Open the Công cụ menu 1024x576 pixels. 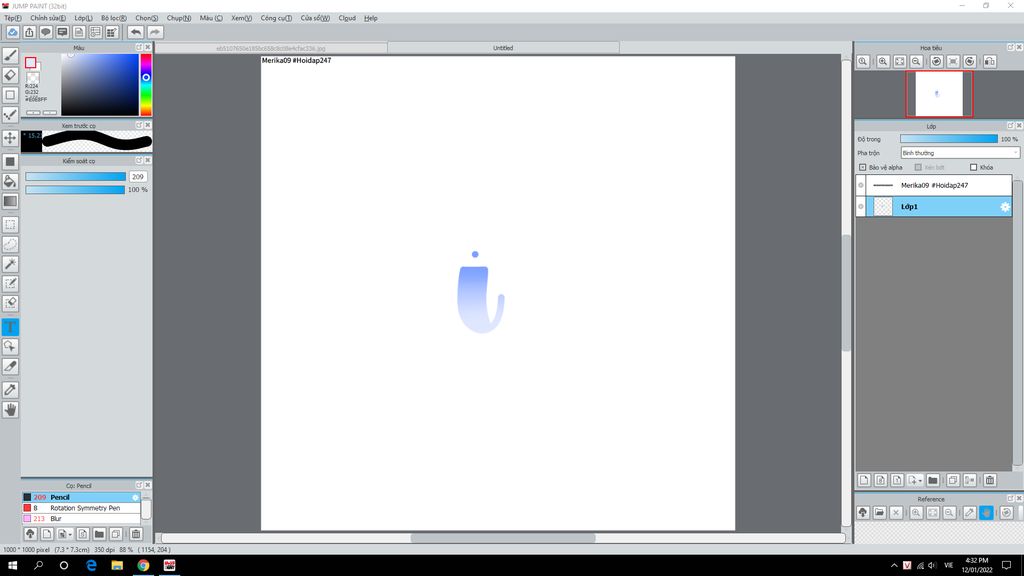click(276, 18)
